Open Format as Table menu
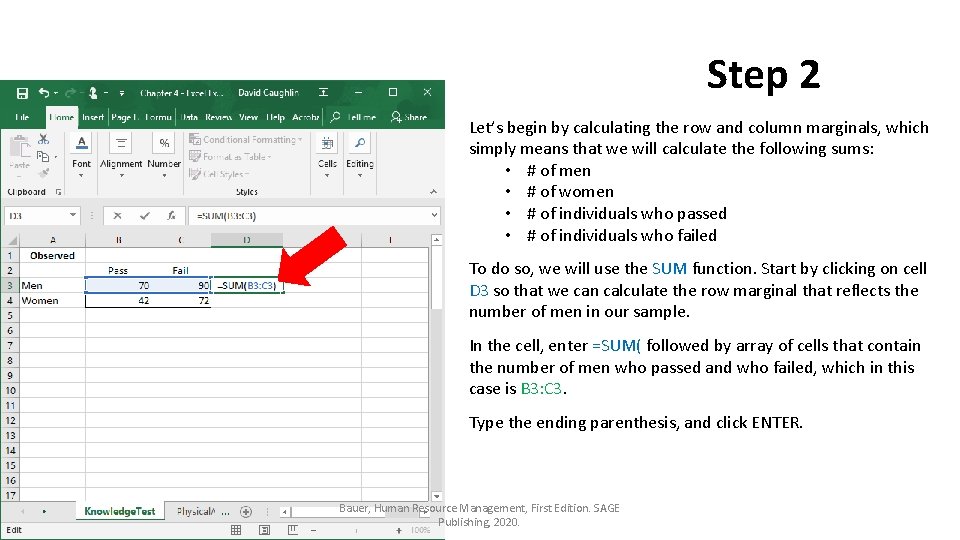960x540 pixels. (230, 157)
